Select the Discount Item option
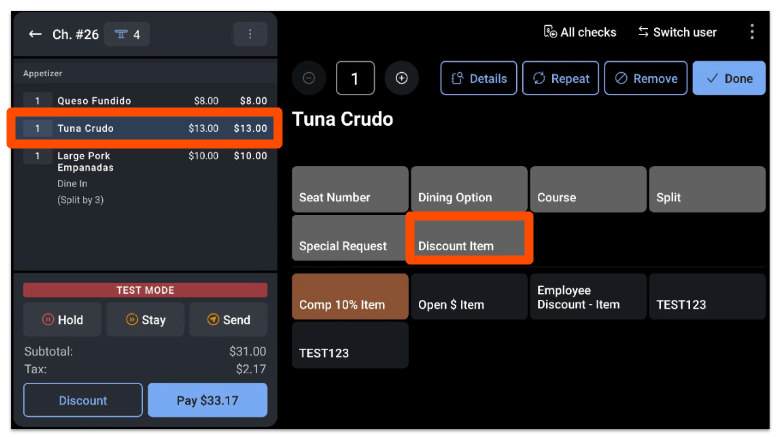 (468, 238)
